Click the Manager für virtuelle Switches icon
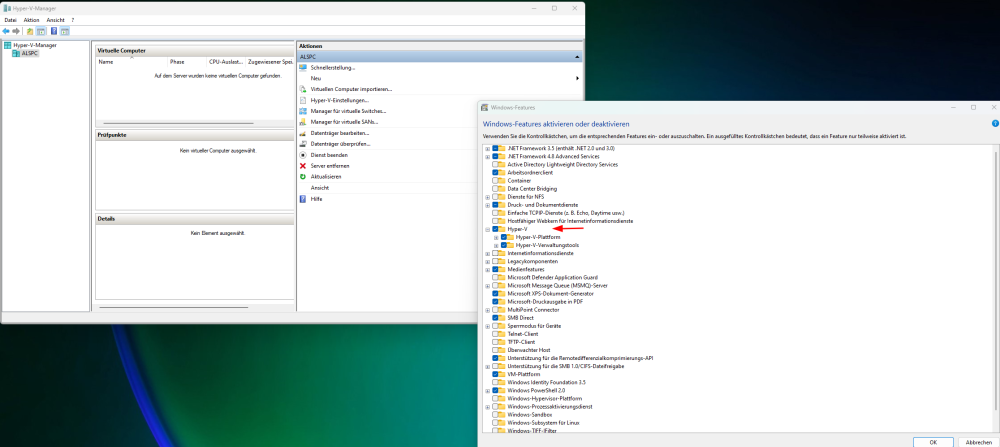 [304, 111]
